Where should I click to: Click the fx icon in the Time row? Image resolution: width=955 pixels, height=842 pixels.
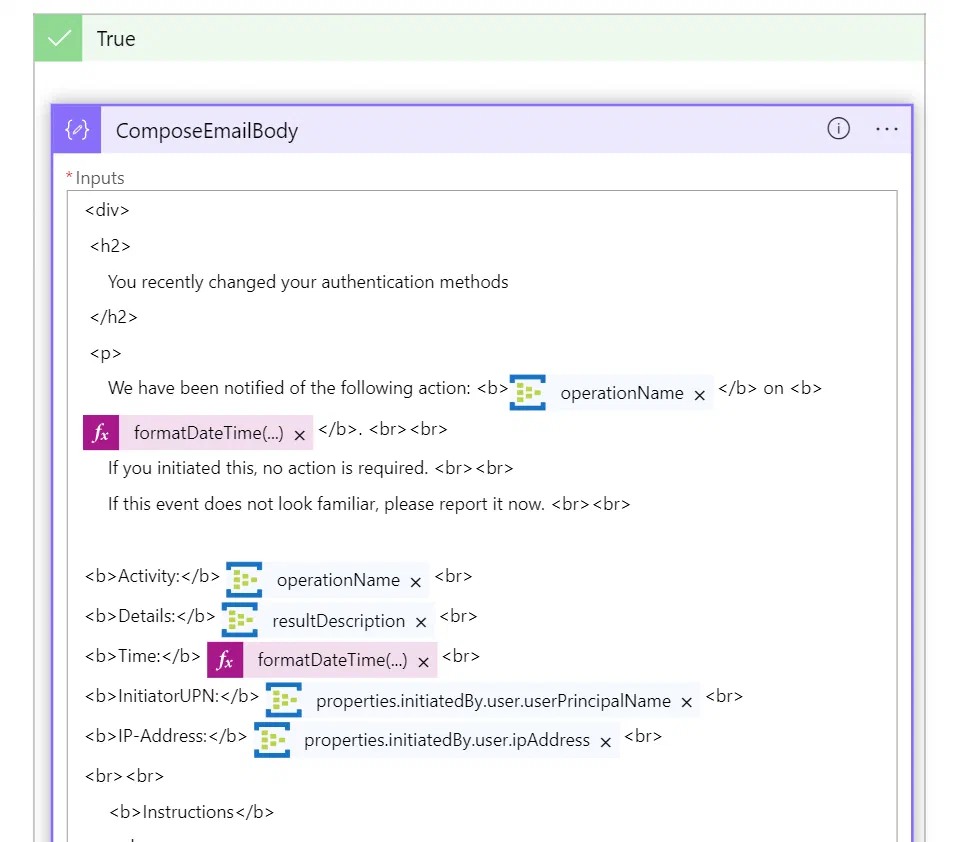[225, 660]
